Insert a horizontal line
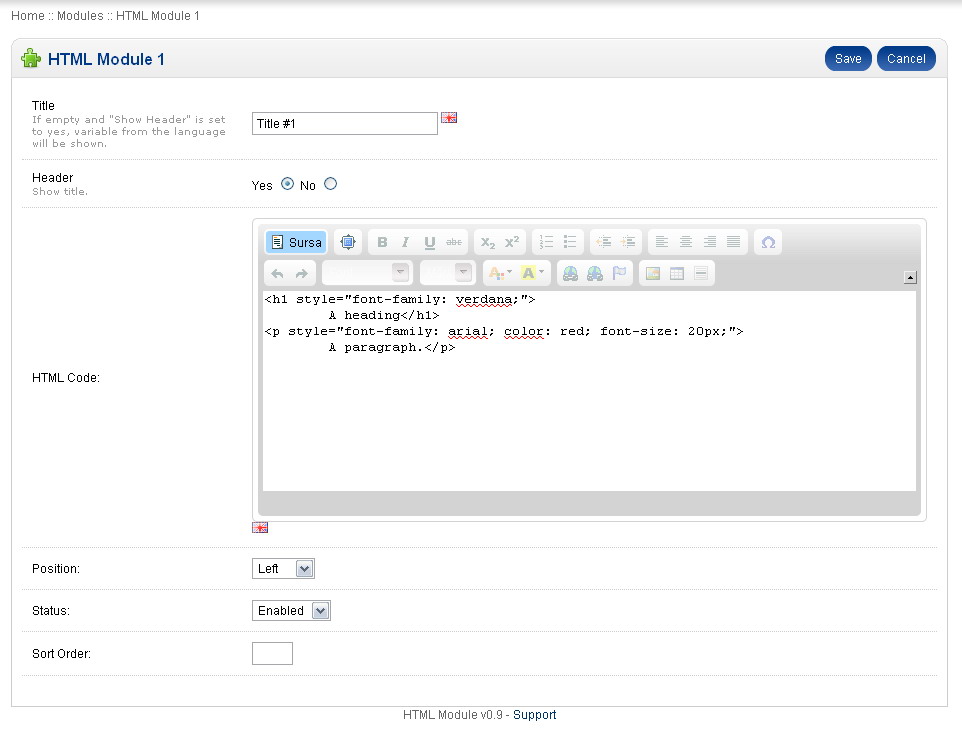This screenshot has width=962, height=730. (x=701, y=274)
